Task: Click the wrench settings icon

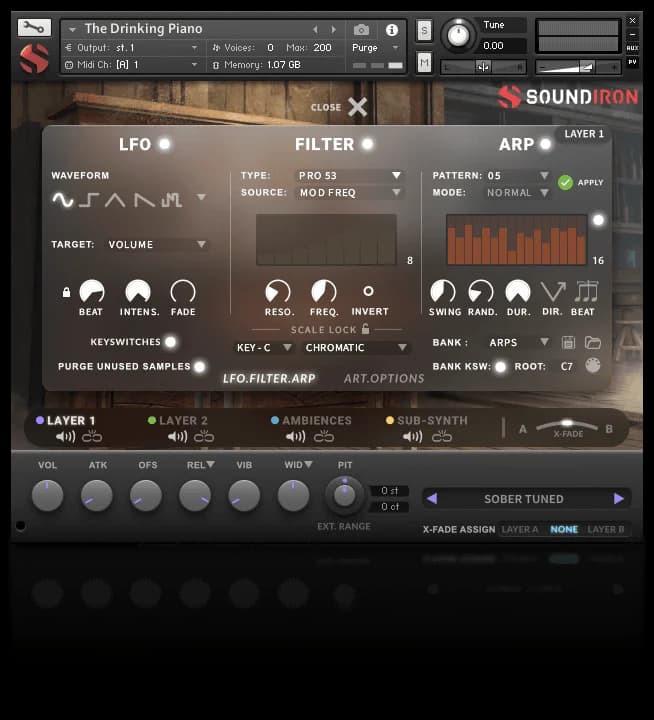Action: point(34,28)
